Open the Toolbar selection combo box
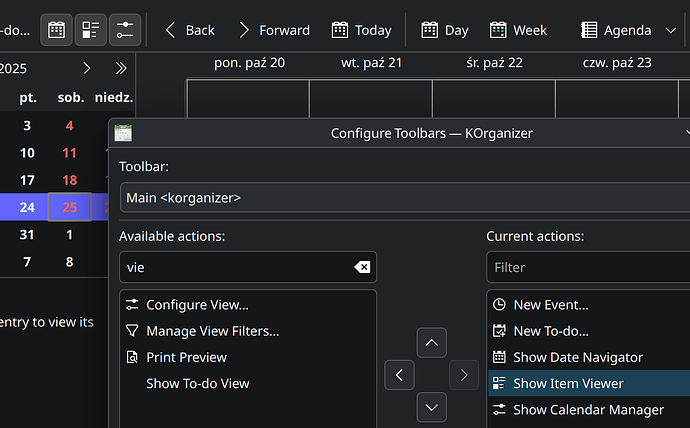690x428 pixels. click(400, 198)
